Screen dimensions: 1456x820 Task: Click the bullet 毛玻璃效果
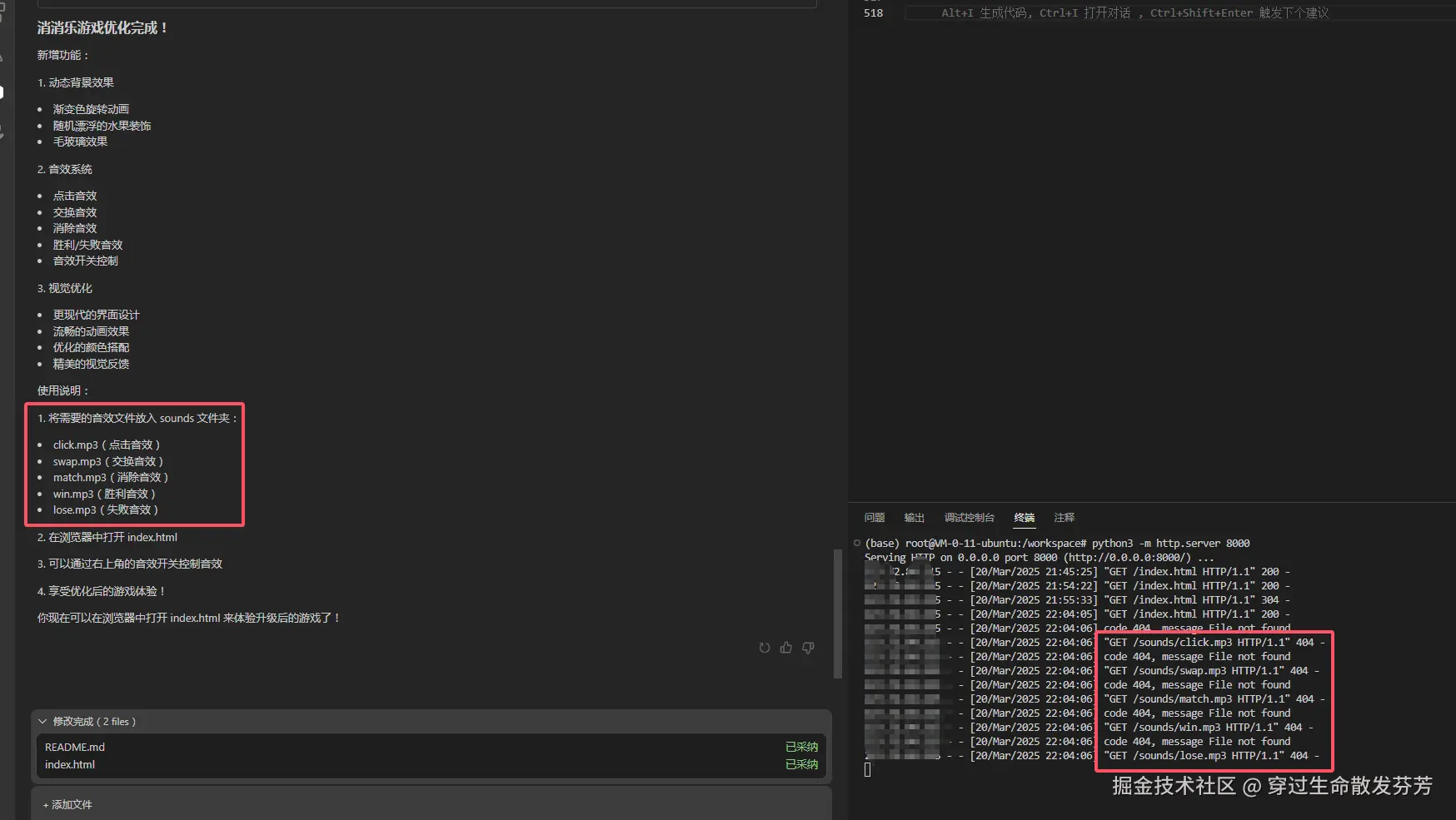pos(80,142)
